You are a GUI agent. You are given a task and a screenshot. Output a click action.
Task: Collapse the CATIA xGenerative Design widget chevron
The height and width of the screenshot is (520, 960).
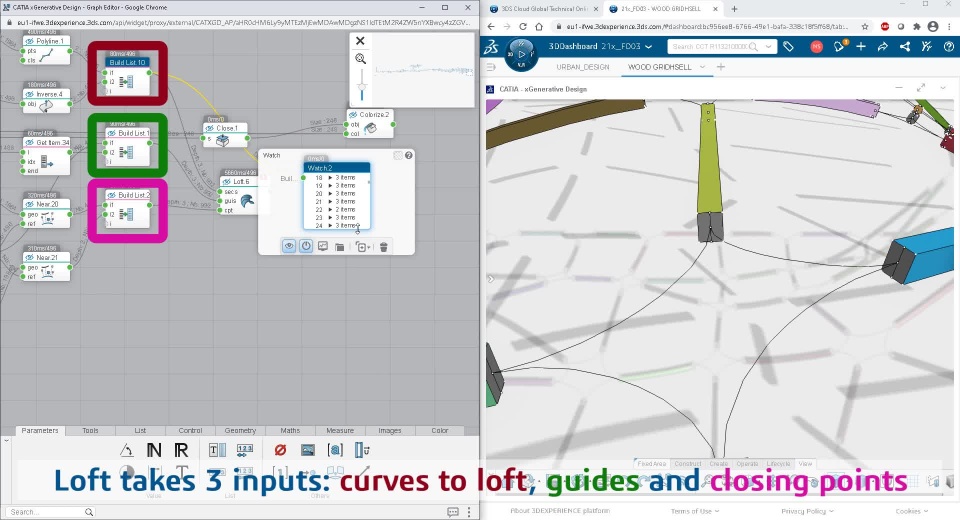[x=943, y=89]
